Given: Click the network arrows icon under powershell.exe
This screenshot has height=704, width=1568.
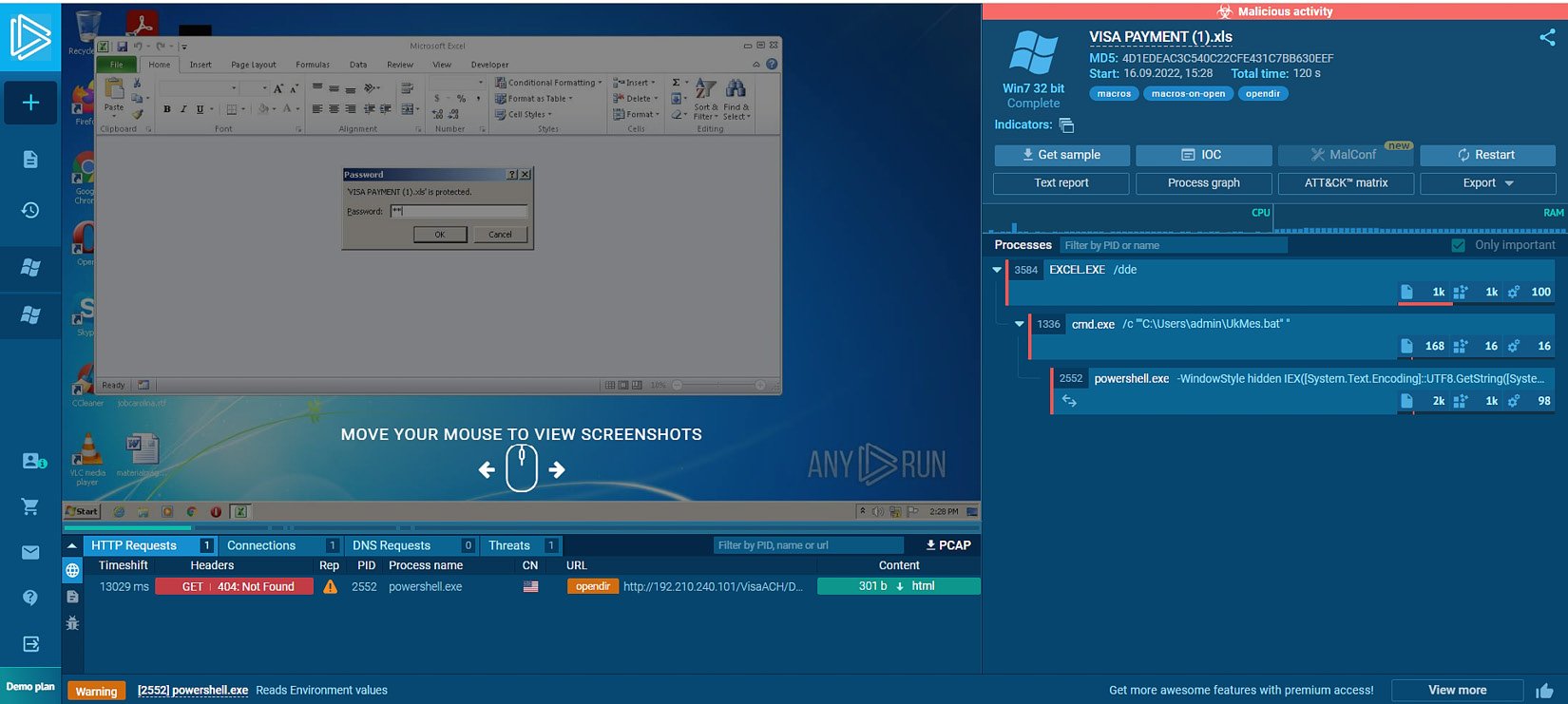Looking at the screenshot, I should 1069,401.
